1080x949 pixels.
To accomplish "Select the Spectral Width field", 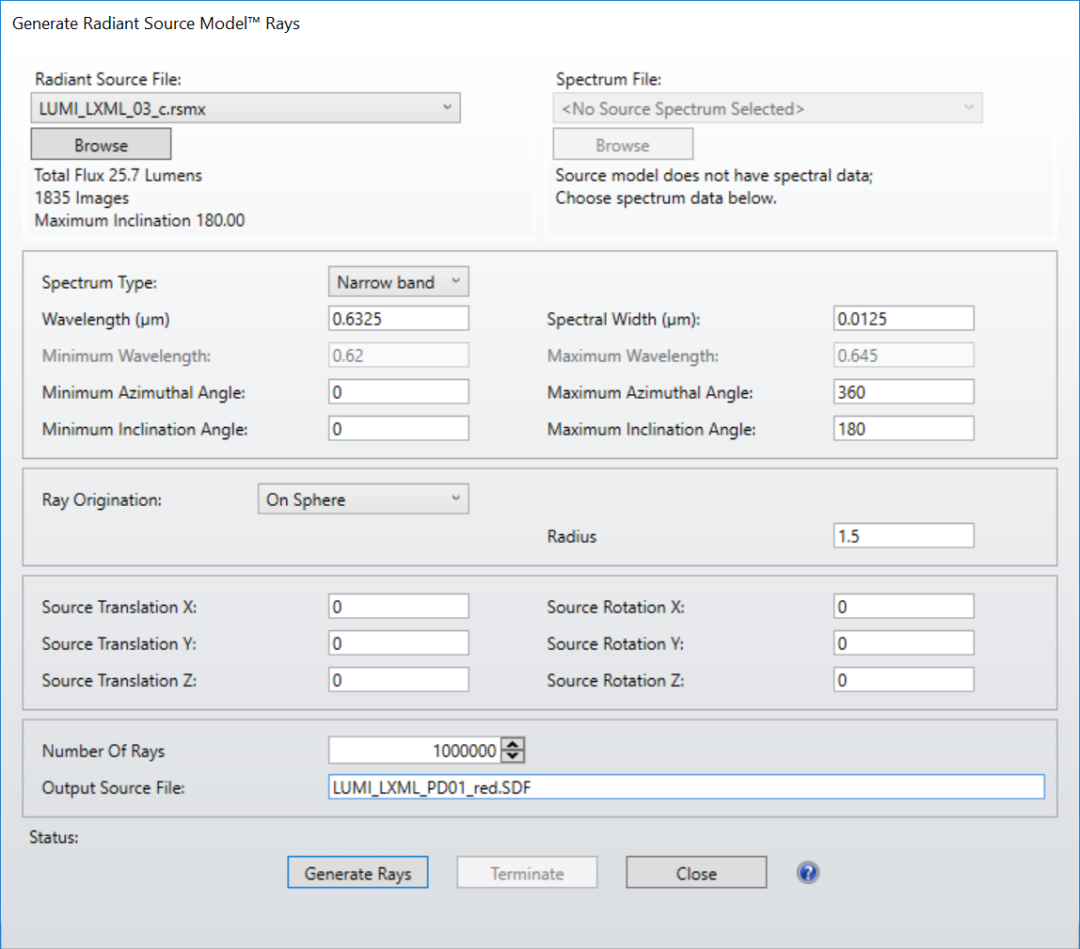I will pos(904,319).
